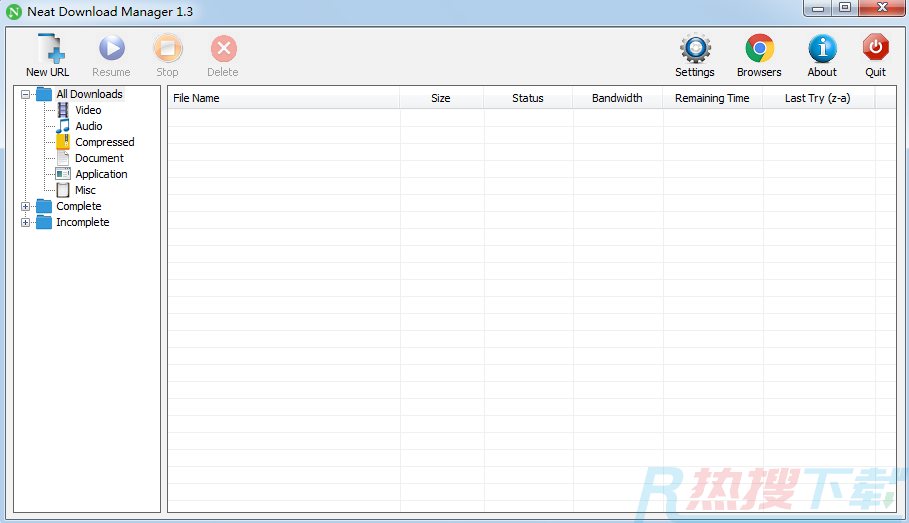Click the Neat Download Manager logo icon
The width and height of the screenshot is (909, 523).
(14, 12)
